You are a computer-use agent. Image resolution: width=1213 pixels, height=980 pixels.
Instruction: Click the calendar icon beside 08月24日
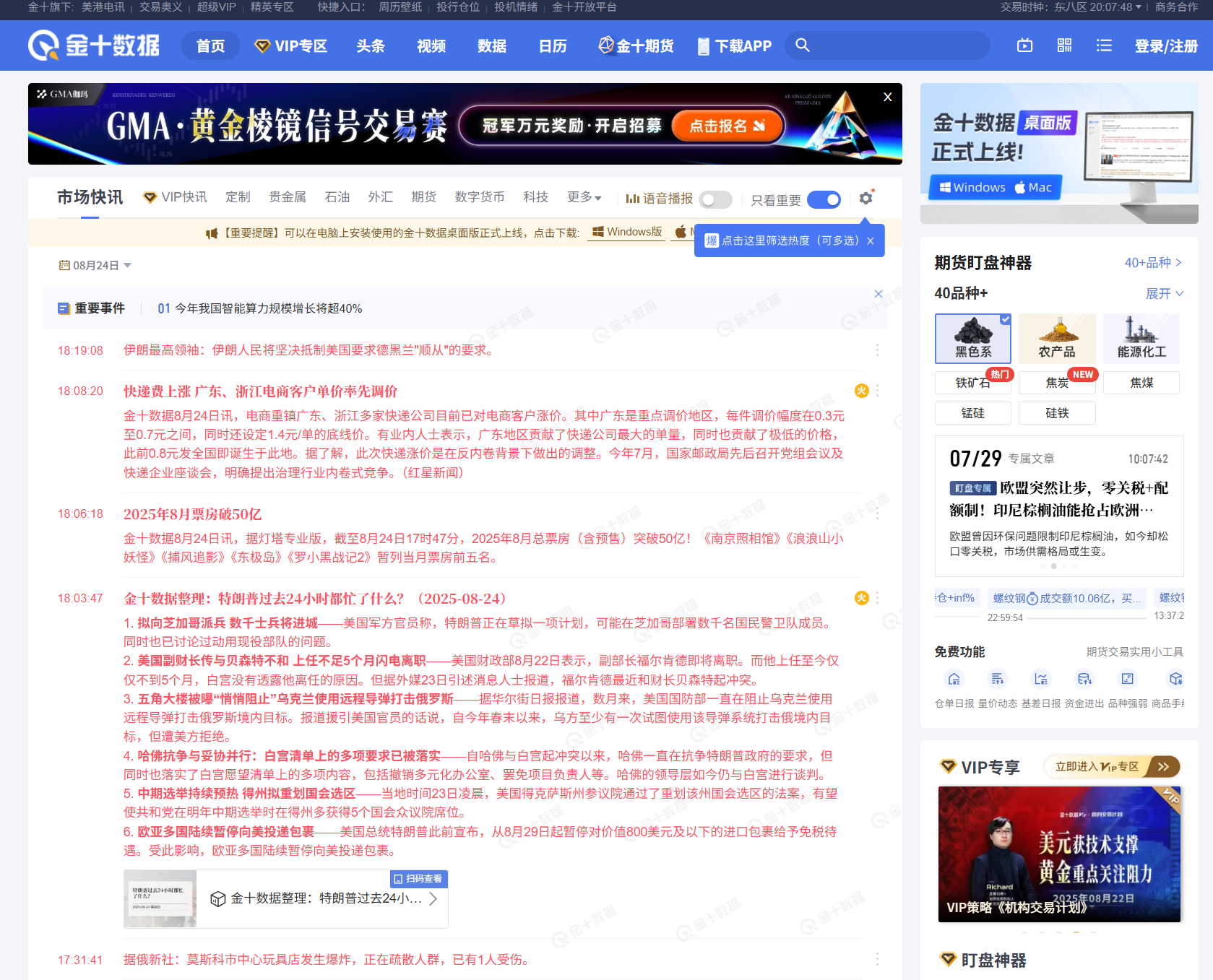click(x=64, y=265)
